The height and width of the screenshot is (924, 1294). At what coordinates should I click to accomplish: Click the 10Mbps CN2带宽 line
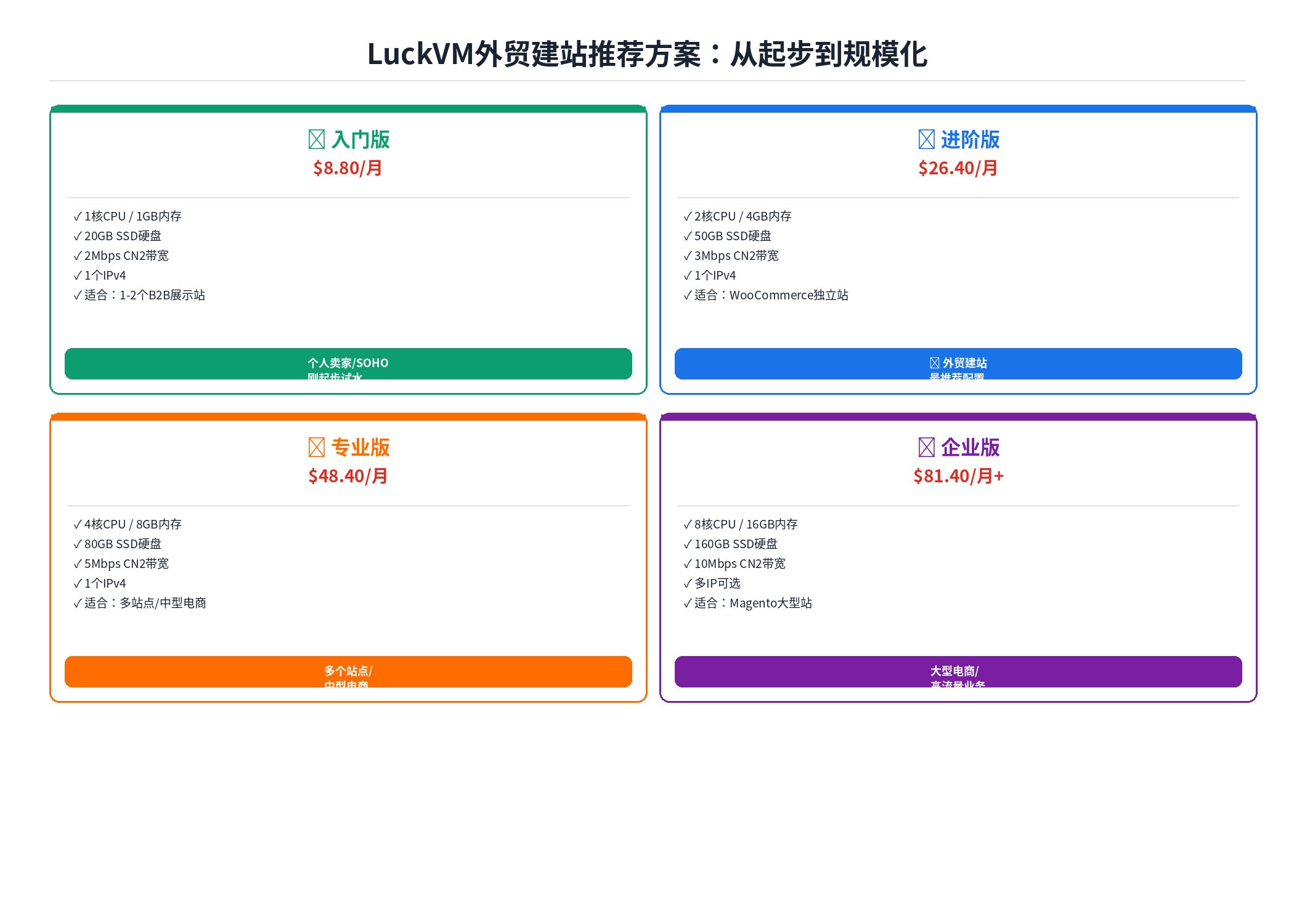pyautogui.click(x=734, y=564)
